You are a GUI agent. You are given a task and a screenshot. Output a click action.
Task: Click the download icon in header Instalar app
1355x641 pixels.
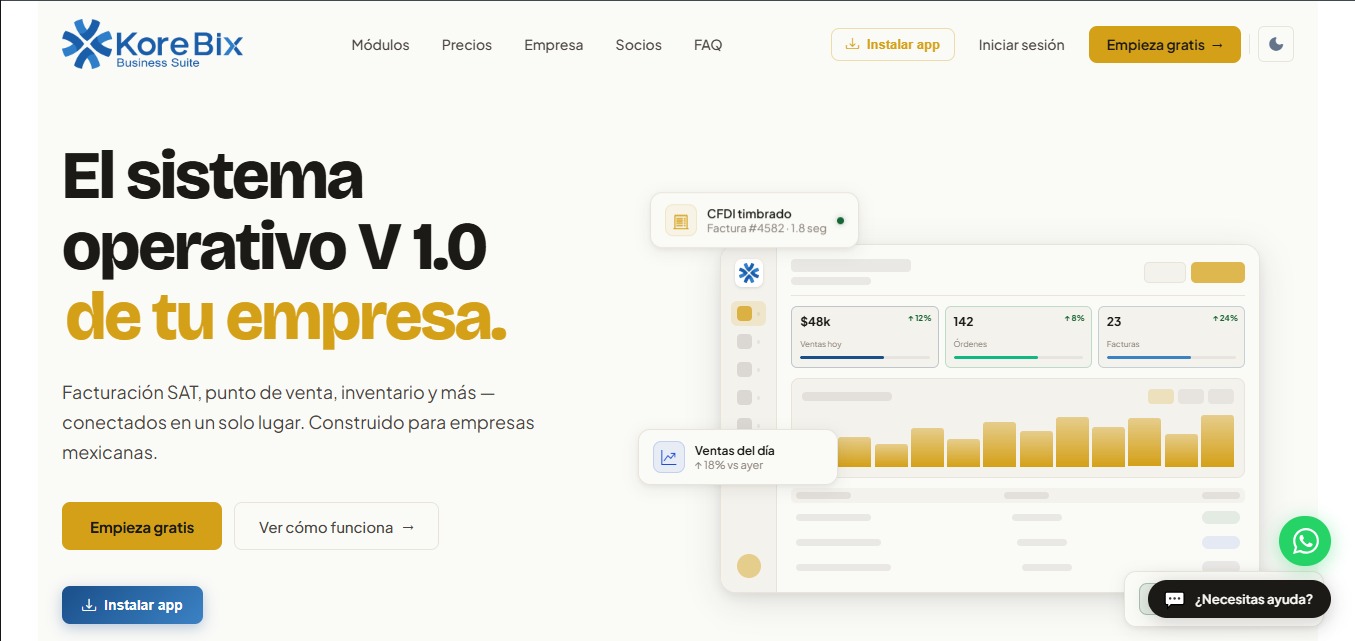pos(853,44)
